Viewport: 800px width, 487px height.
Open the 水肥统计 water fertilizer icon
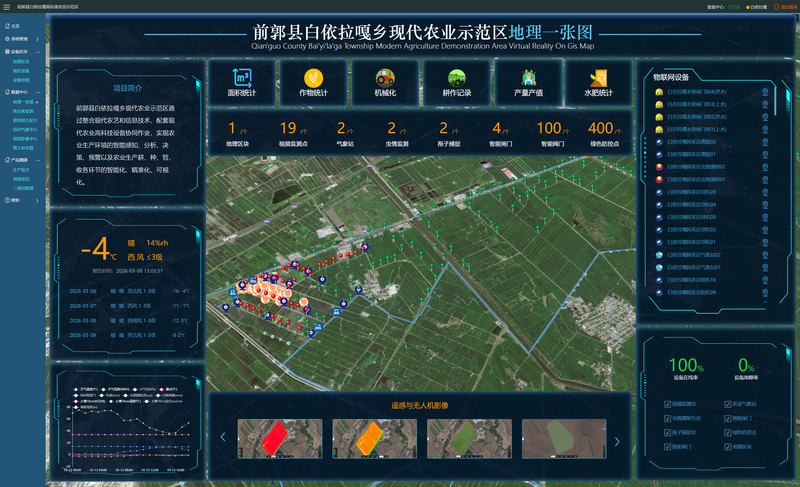pos(598,78)
